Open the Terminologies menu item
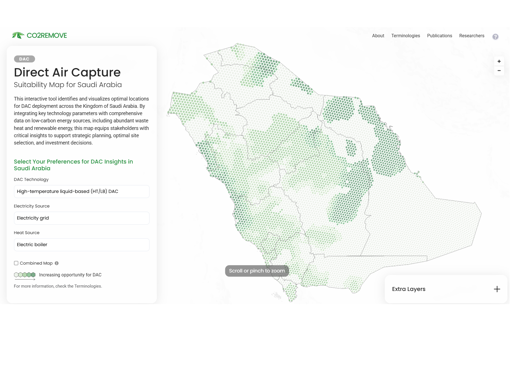Image resolution: width=519 pixels, height=380 pixels. [x=405, y=36]
